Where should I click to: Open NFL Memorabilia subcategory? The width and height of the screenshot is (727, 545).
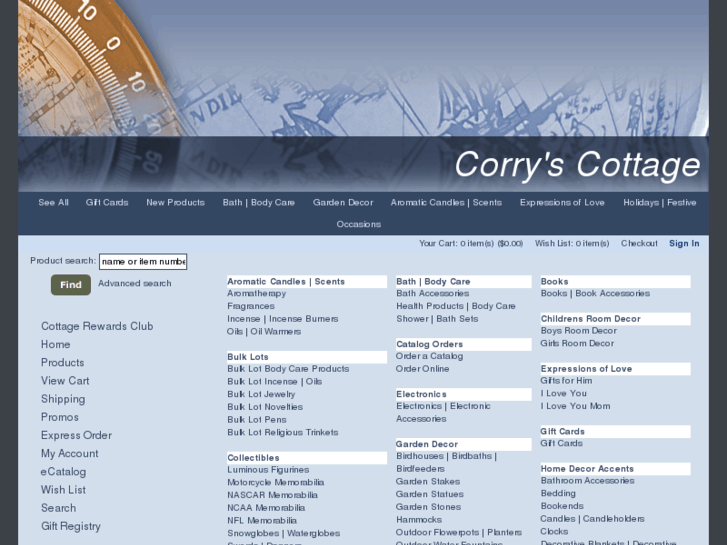point(262,521)
